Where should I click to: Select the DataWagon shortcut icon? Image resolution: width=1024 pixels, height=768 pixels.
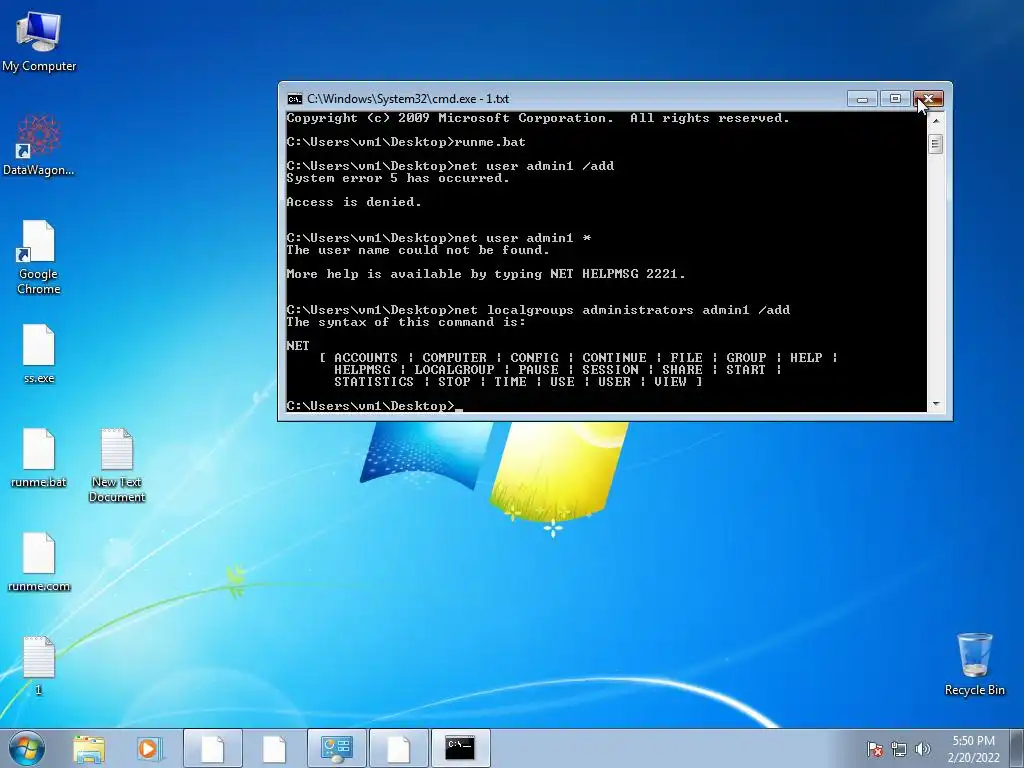pyautogui.click(x=39, y=145)
